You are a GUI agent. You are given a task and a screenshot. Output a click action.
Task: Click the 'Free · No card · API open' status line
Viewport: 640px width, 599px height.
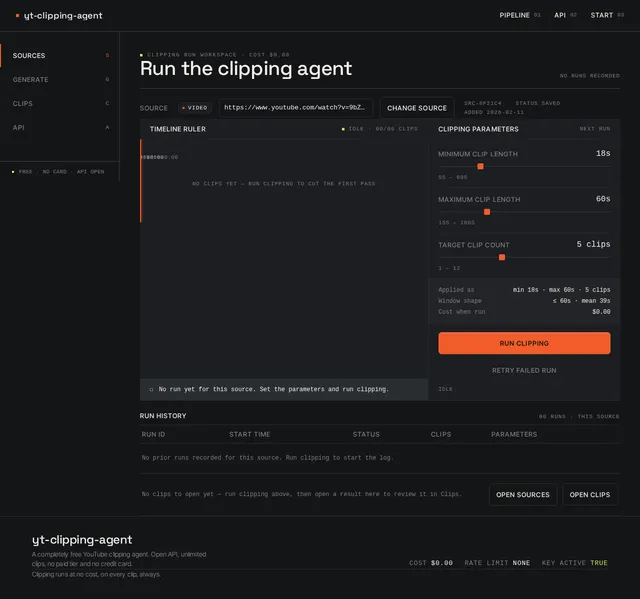[58, 172]
